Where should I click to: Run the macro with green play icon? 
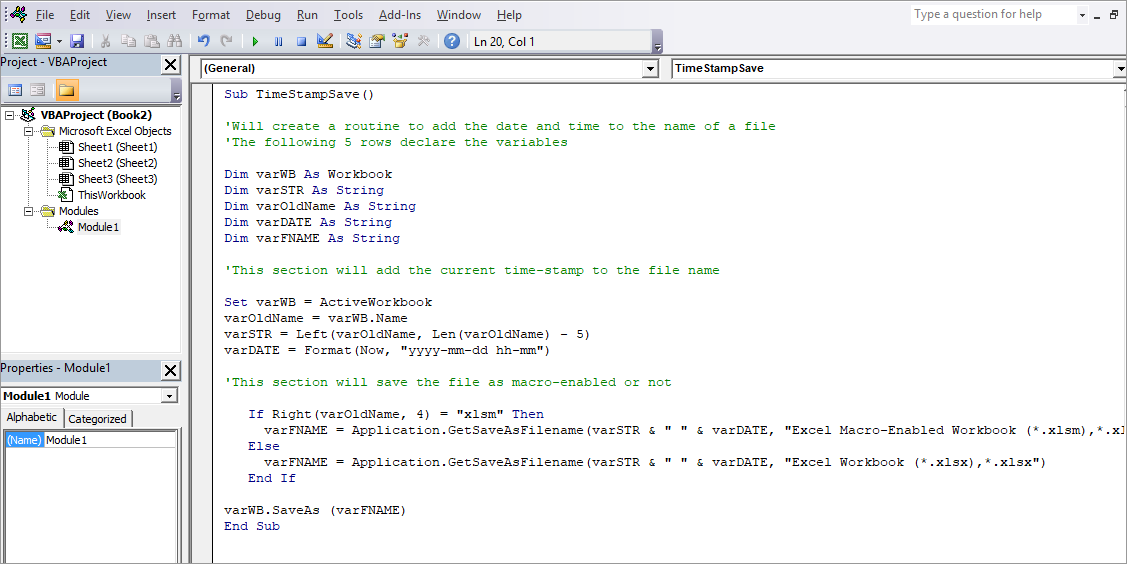click(255, 41)
